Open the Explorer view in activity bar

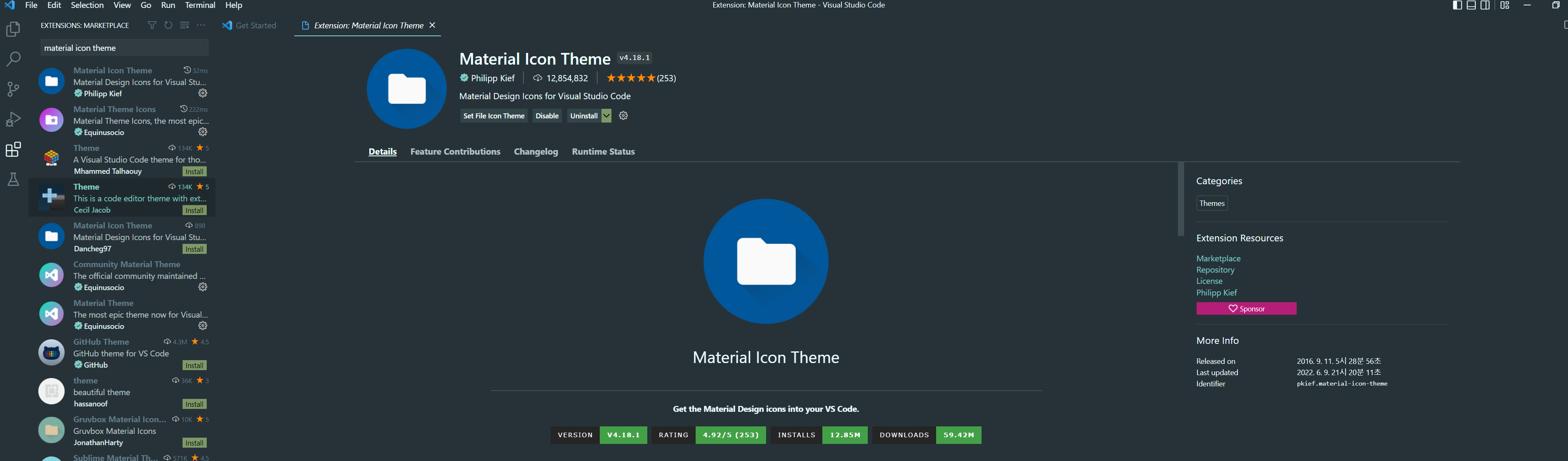(13, 29)
